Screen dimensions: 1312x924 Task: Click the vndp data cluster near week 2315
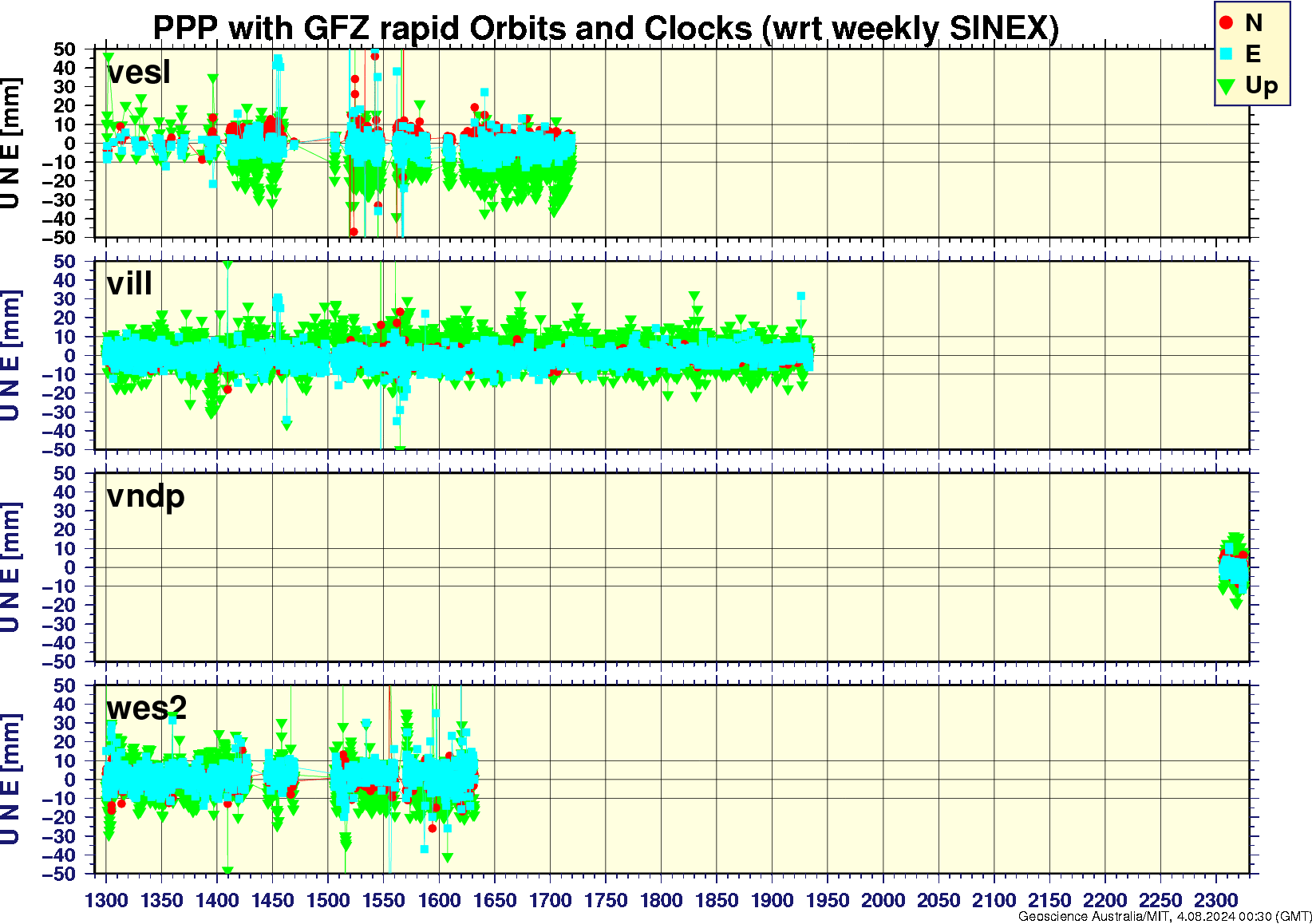(1234, 570)
